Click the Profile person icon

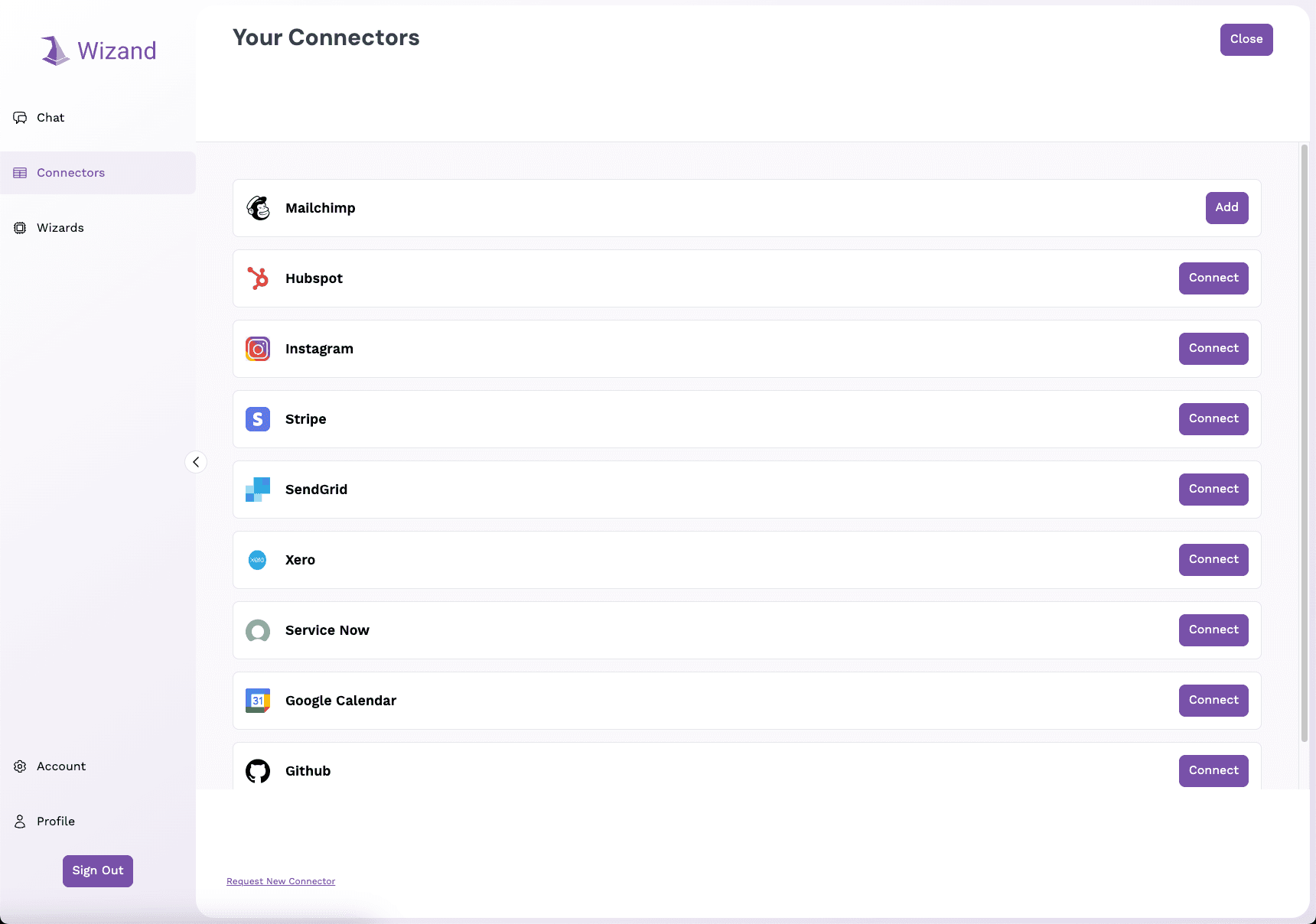20,822
